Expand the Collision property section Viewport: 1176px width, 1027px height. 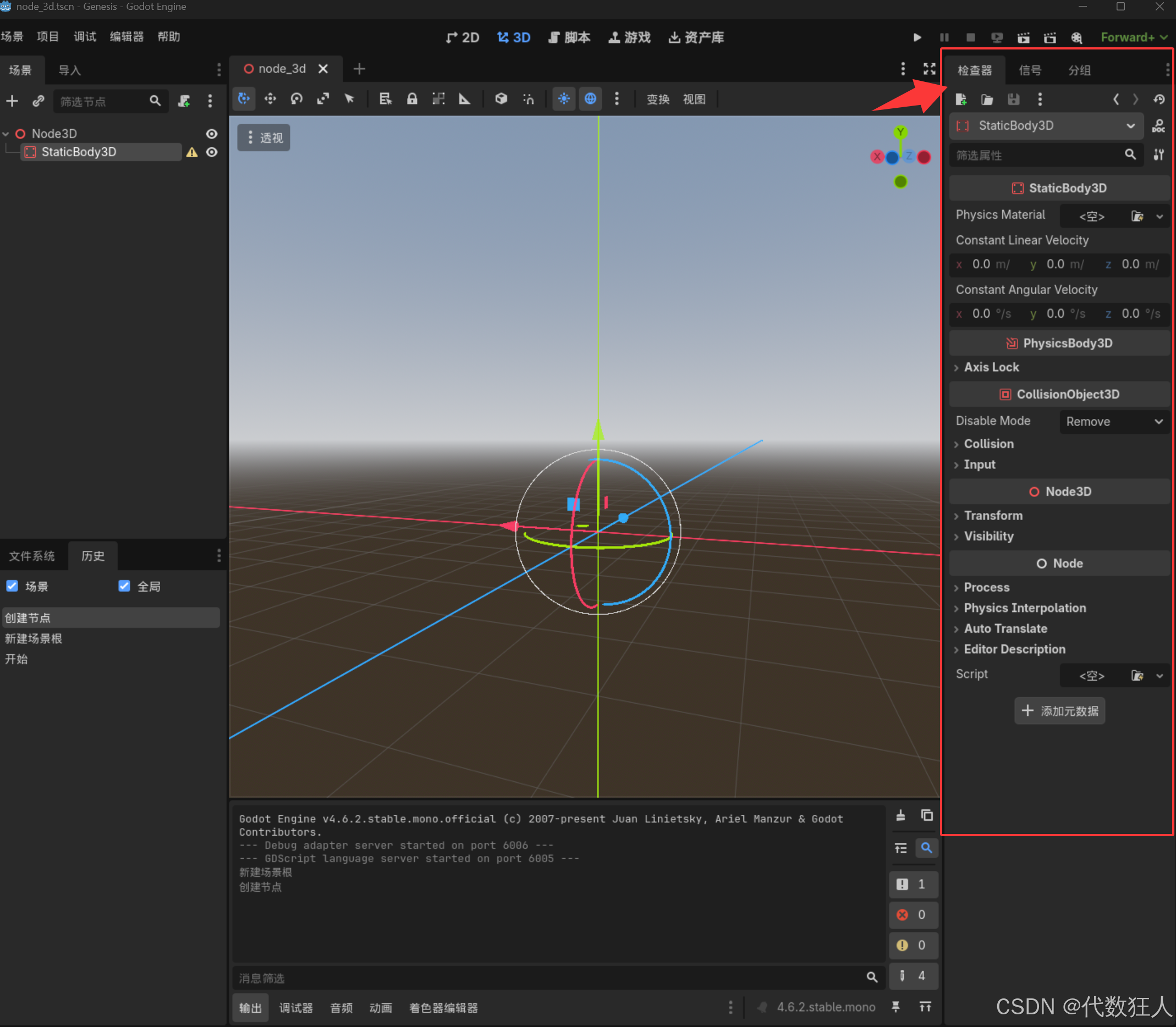point(988,444)
